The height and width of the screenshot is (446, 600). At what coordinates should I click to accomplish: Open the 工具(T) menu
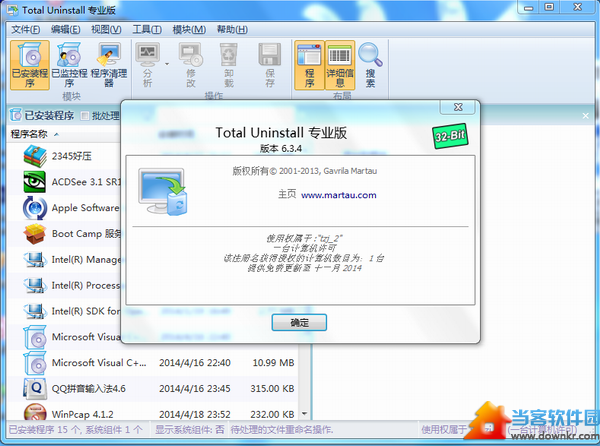[147, 29]
